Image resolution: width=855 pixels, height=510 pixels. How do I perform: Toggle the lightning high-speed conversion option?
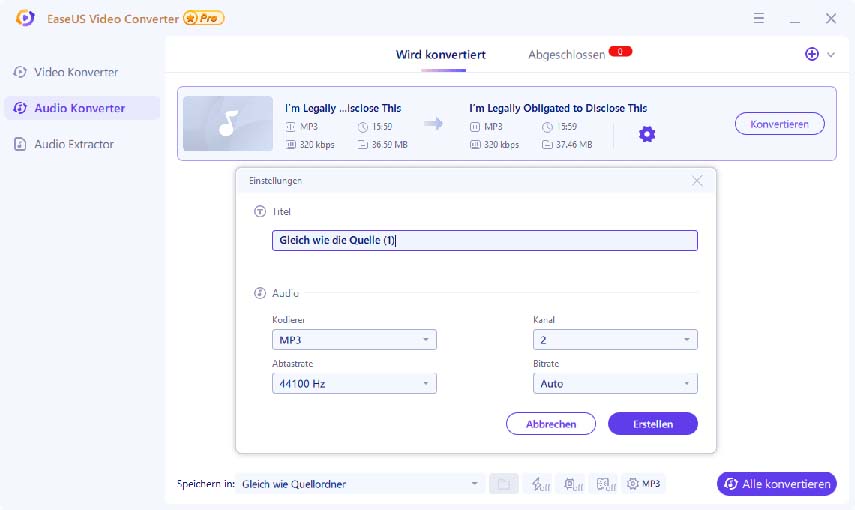[x=538, y=484]
